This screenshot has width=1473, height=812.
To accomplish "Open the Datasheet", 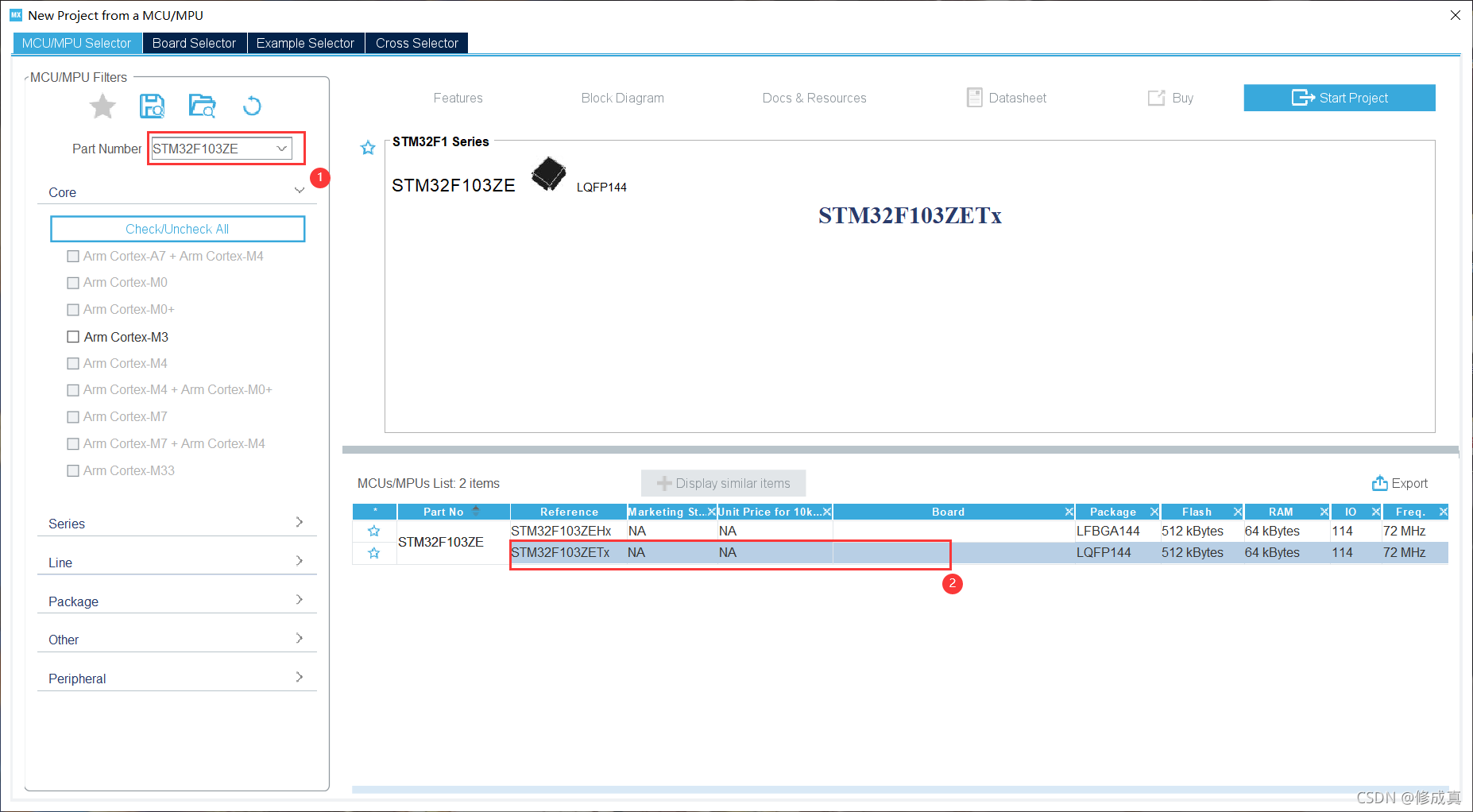I will click(x=1007, y=98).
